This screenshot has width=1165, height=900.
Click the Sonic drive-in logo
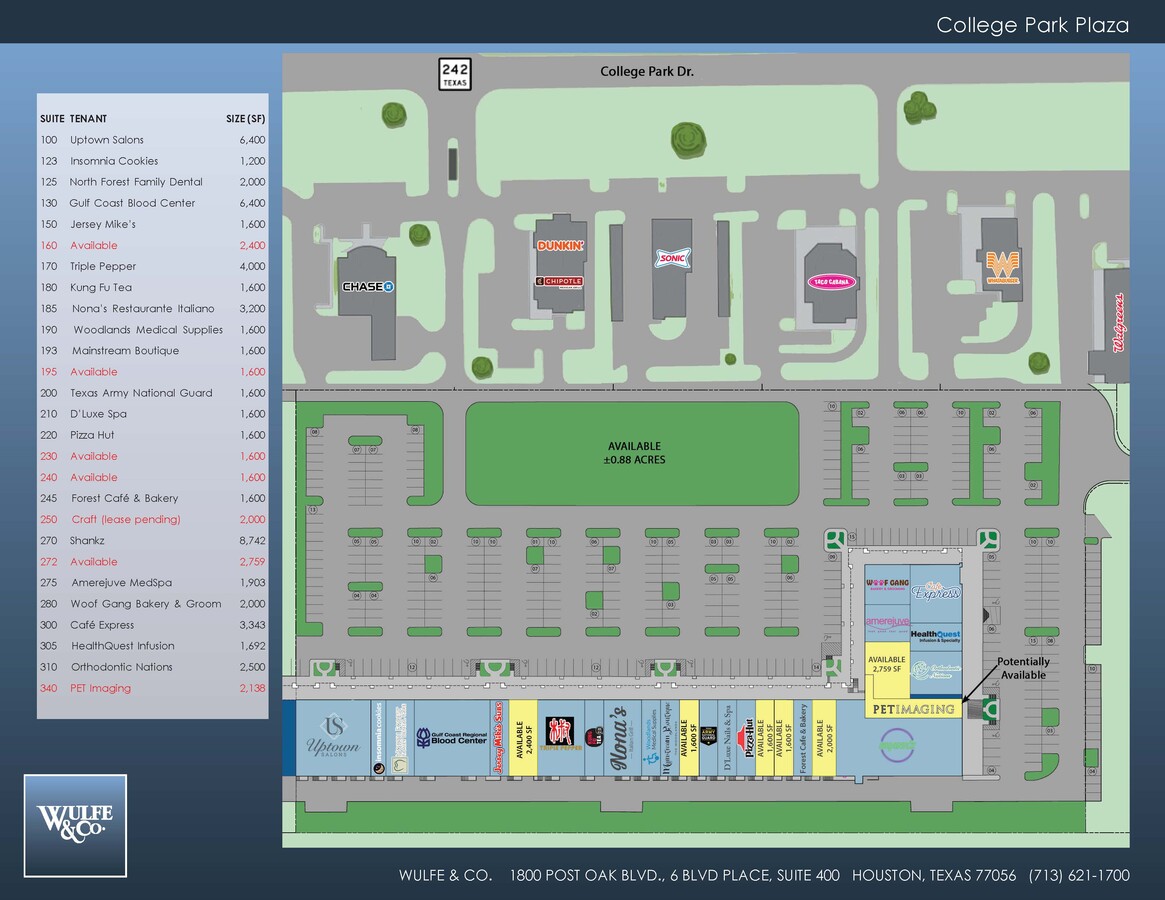click(671, 259)
